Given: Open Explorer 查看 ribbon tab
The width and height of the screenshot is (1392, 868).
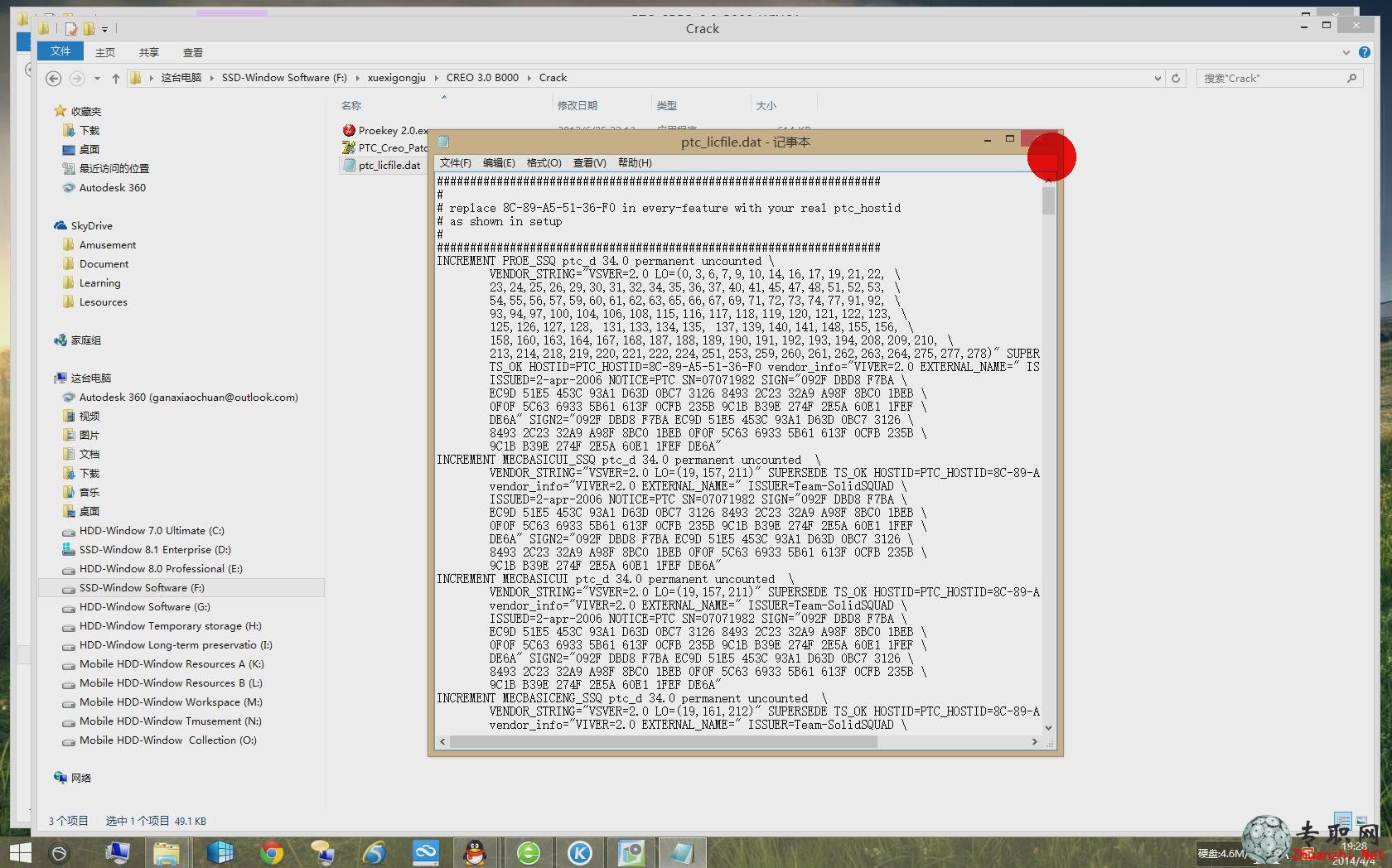Looking at the screenshot, I should [x=193, y=52].
